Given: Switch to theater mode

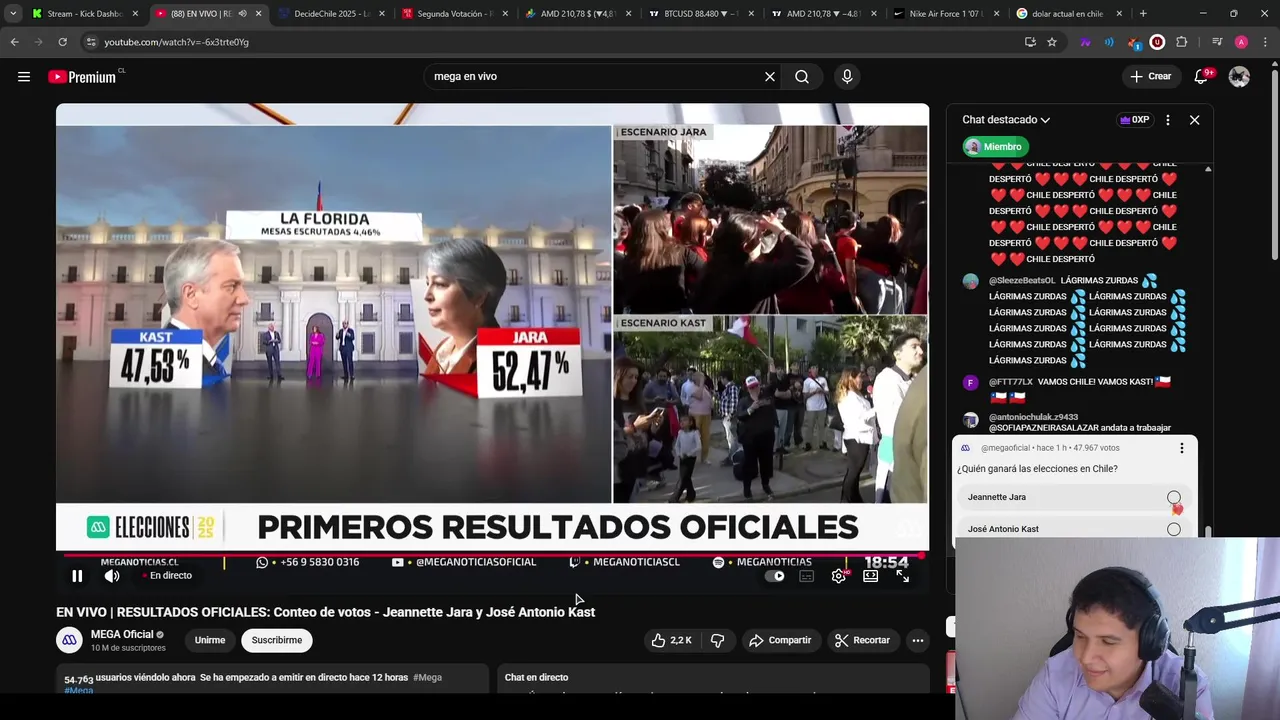Looking at the screenshot, I should coord(871,576).
